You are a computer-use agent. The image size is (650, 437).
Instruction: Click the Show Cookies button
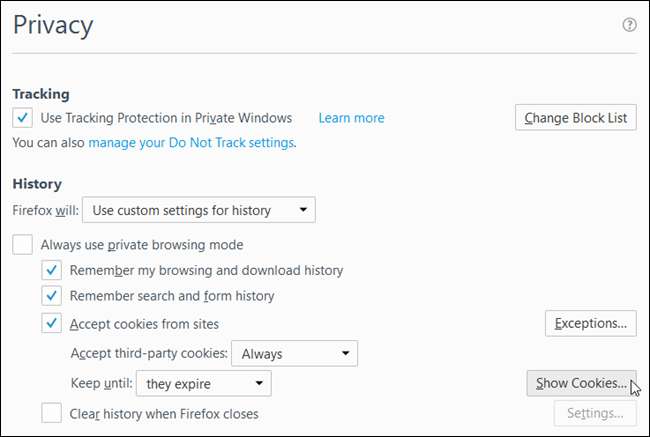coord(580,383)
